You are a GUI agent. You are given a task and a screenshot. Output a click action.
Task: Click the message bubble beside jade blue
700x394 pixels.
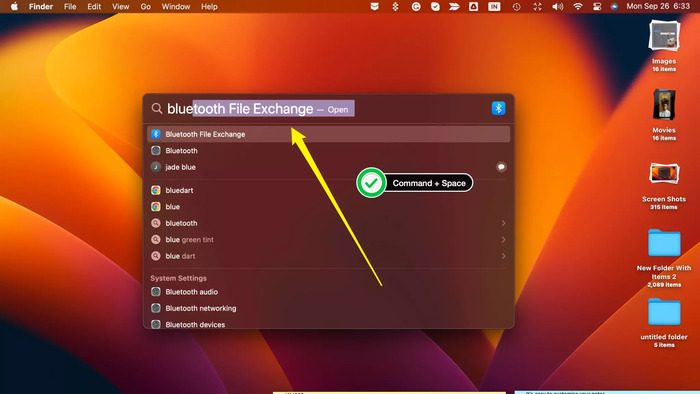pos(501,167)
